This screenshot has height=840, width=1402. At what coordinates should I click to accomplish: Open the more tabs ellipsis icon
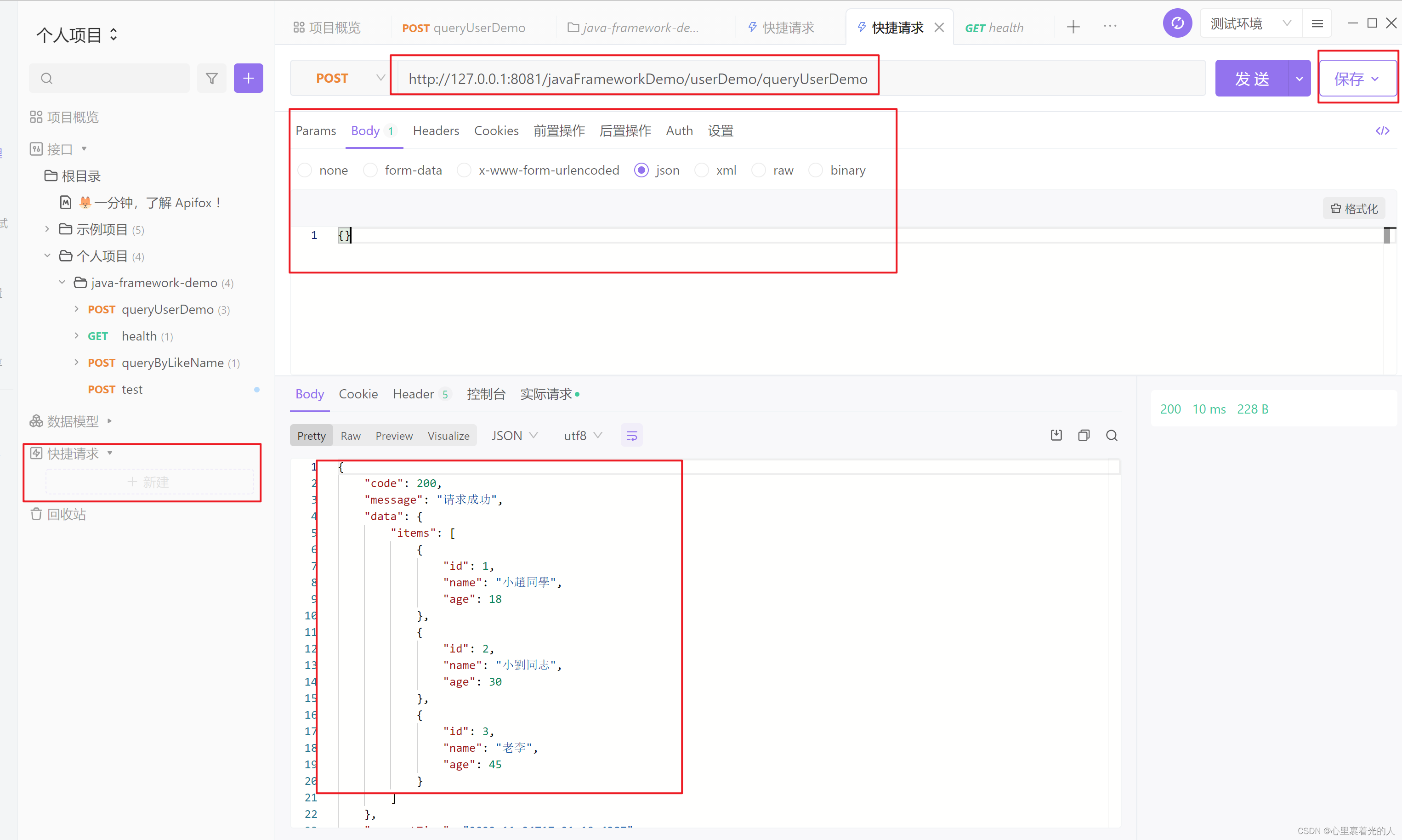pos(1110,26)
